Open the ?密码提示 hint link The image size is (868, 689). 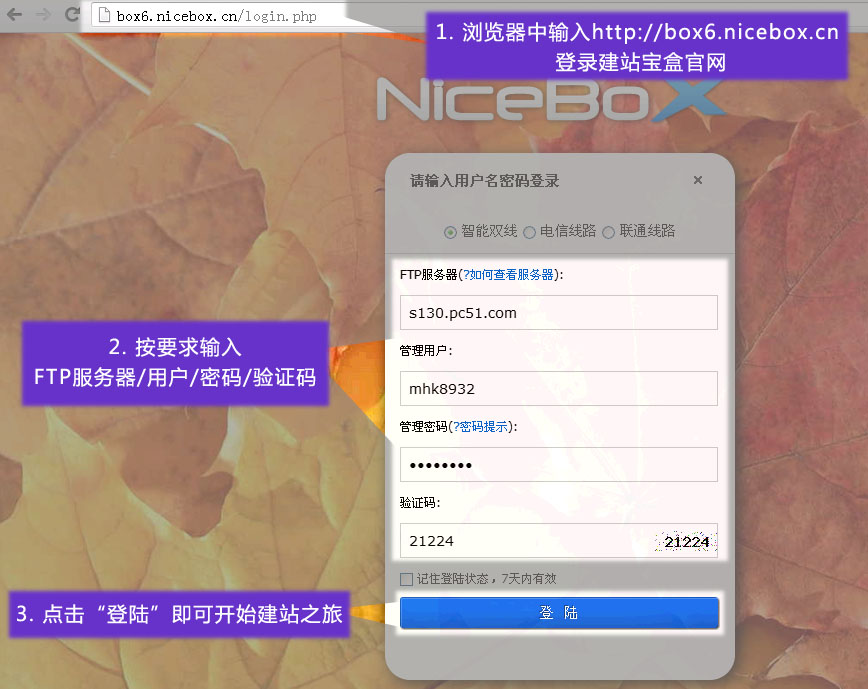[x=479, y=426]
